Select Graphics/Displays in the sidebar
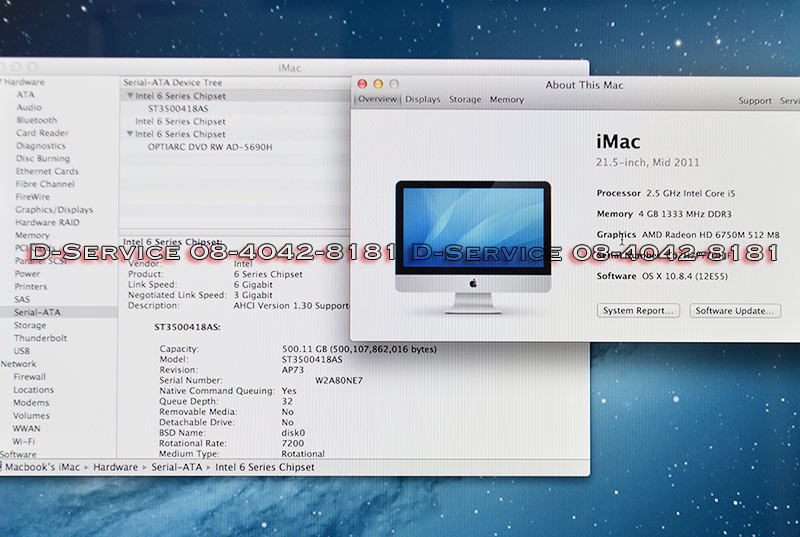Screen dimensions: 800x537 [54, 210]
